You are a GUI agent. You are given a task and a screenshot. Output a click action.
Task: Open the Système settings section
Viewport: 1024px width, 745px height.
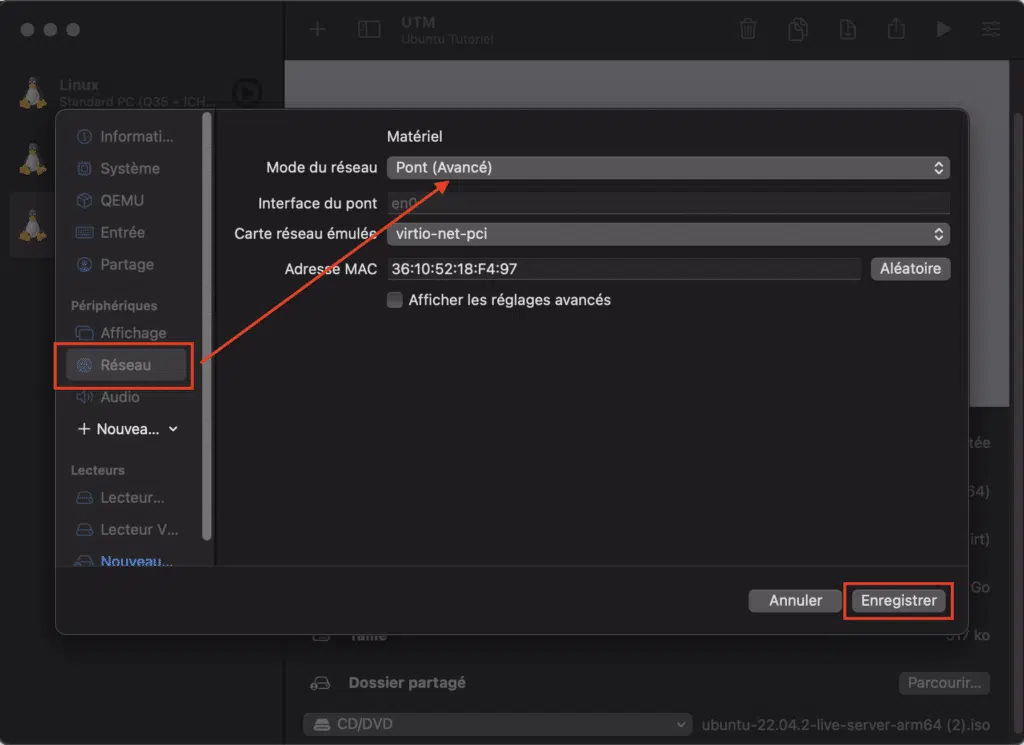coord(126,168)
